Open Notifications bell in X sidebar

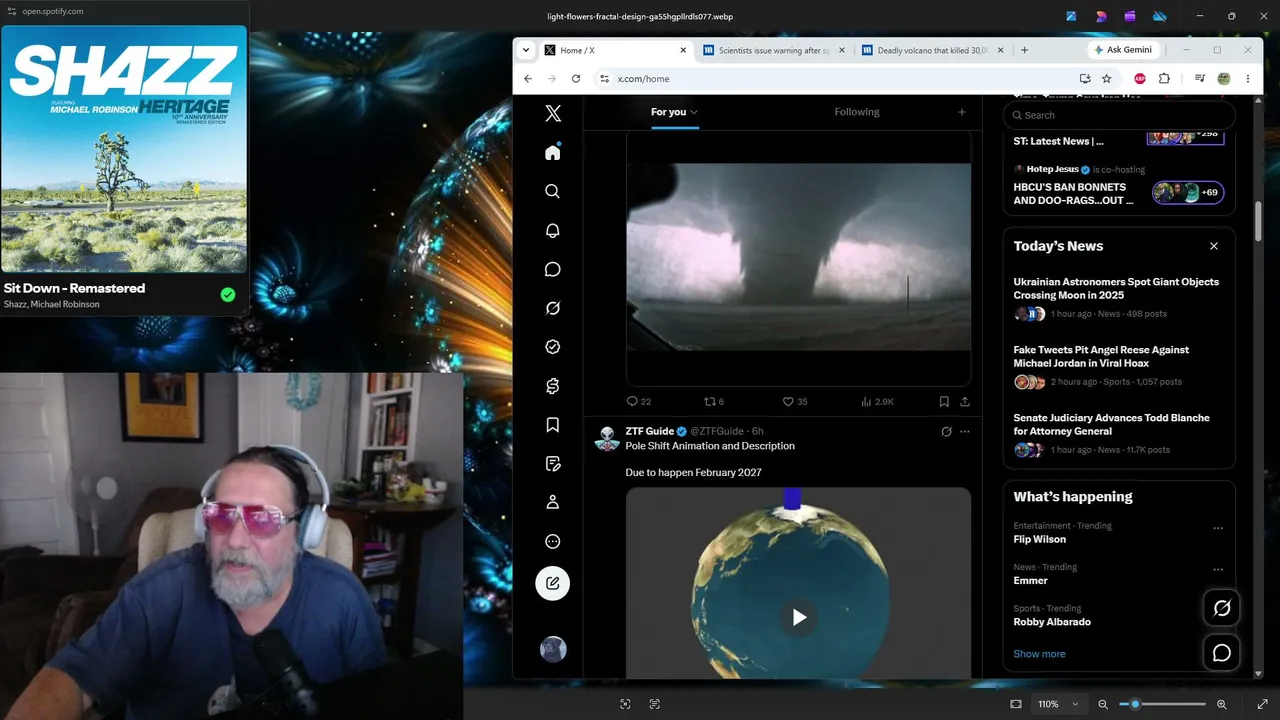point(553,230)
